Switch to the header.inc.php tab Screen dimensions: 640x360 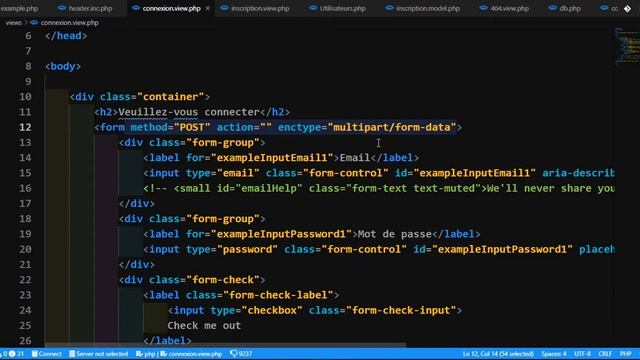click(x=90, y=8)
